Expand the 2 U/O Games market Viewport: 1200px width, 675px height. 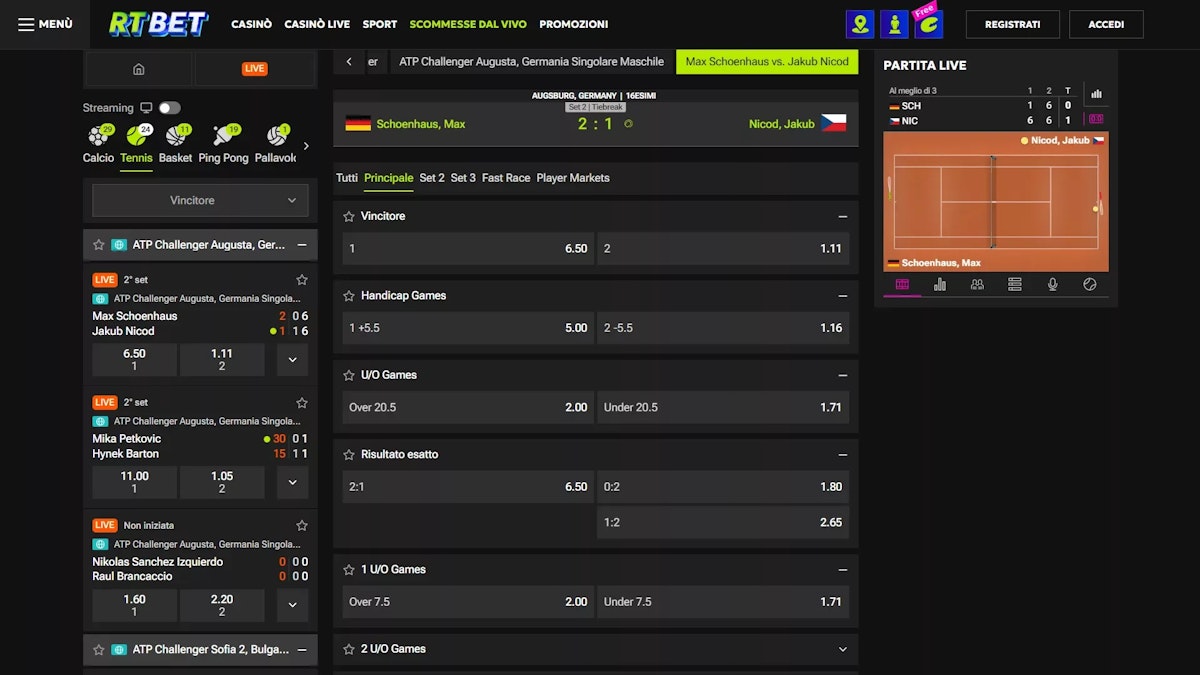[x=842, y=649]
